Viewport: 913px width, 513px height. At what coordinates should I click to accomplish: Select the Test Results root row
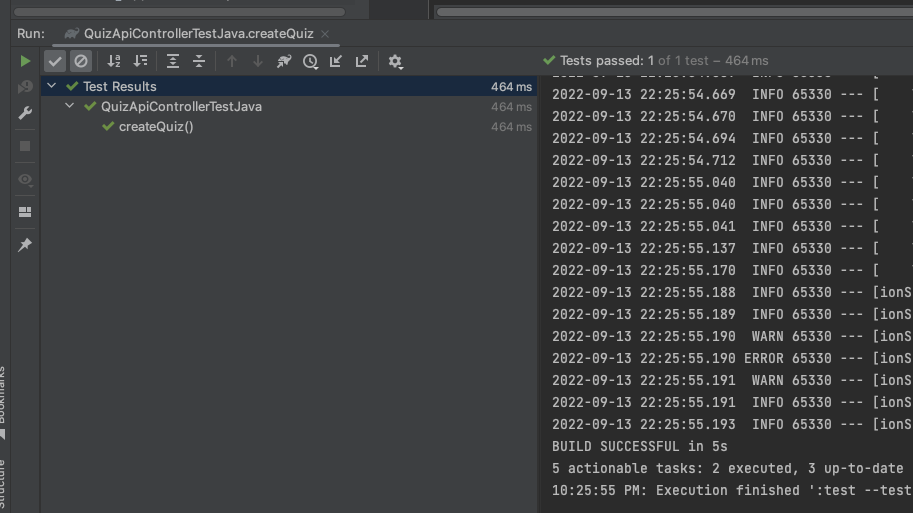click(289, 86)
